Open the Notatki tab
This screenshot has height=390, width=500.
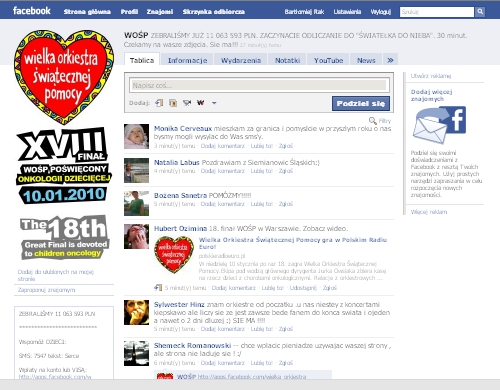pyautogui.click(x=287, y=60)
